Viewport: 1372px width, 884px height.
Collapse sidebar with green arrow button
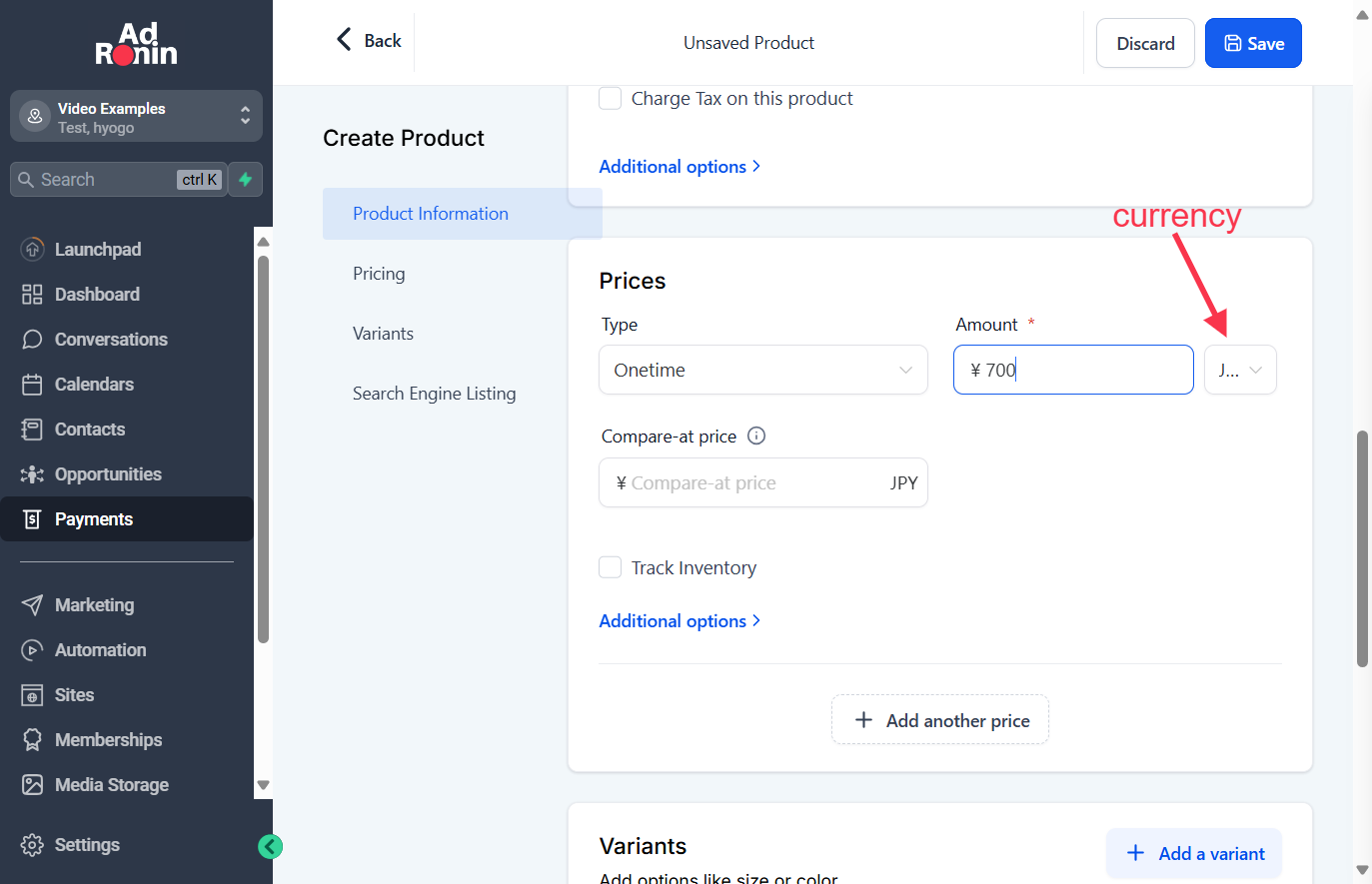[x=270, y=847]
